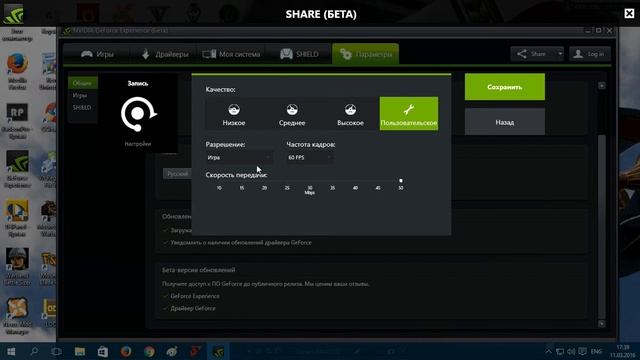Click the Share button in GeForce Experience
The width and height of the screenshot is (640, 360).
click(533, 54)
